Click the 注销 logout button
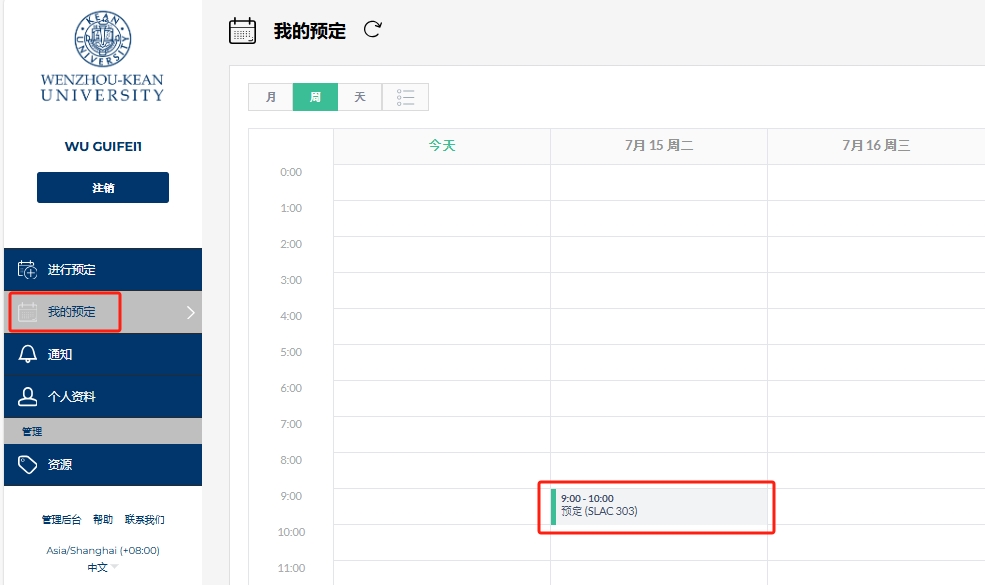 tap(103, 187)
